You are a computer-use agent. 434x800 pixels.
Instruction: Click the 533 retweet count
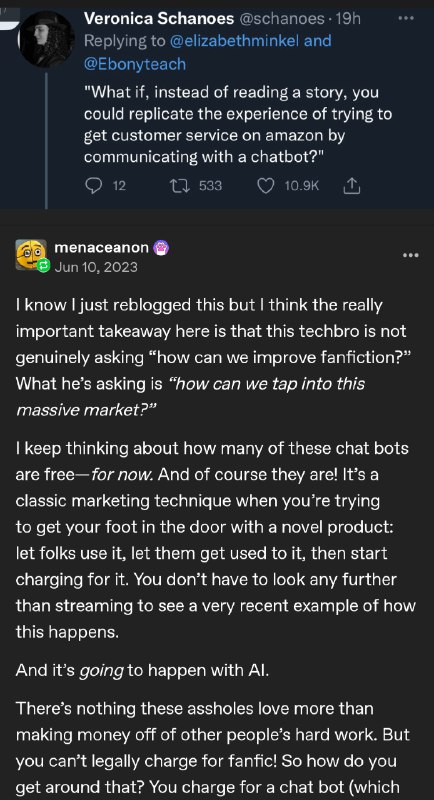[x=211, y=186]
